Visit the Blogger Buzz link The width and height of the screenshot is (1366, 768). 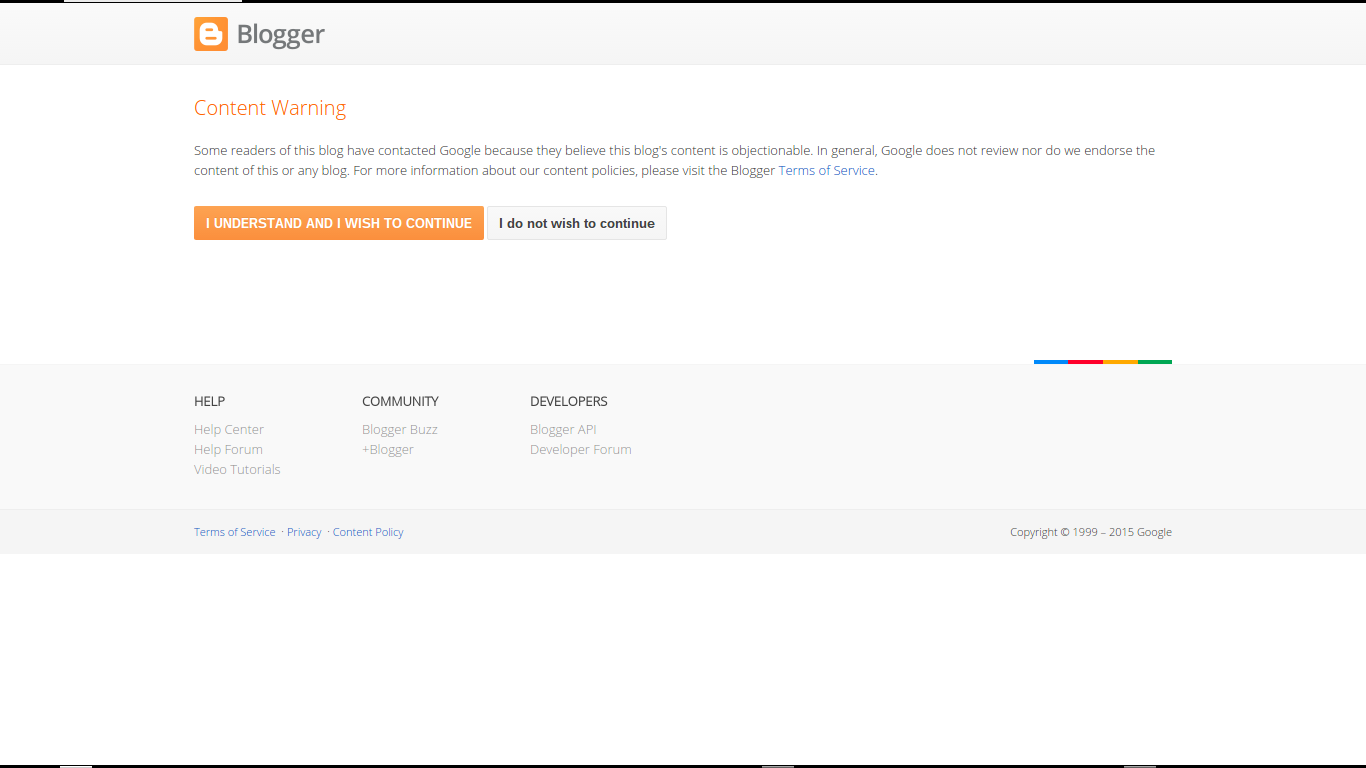point(400,429)
